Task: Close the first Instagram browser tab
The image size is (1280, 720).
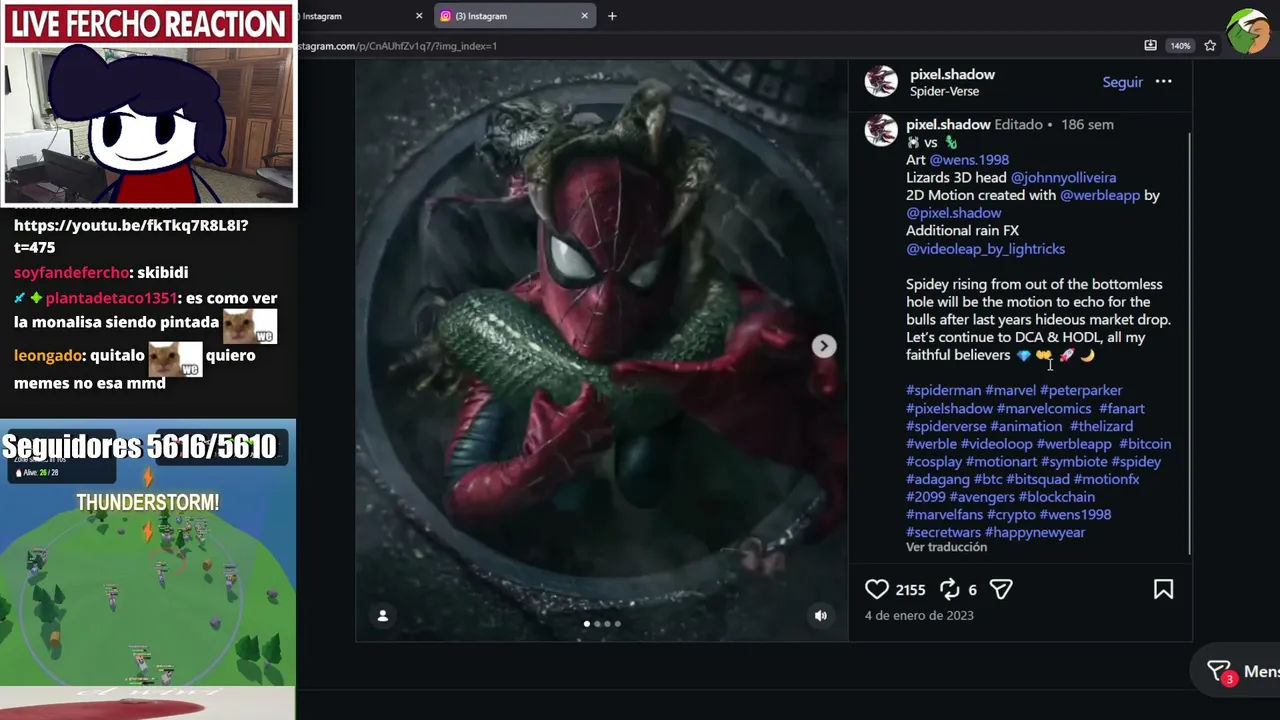Action: click(419, 16)
